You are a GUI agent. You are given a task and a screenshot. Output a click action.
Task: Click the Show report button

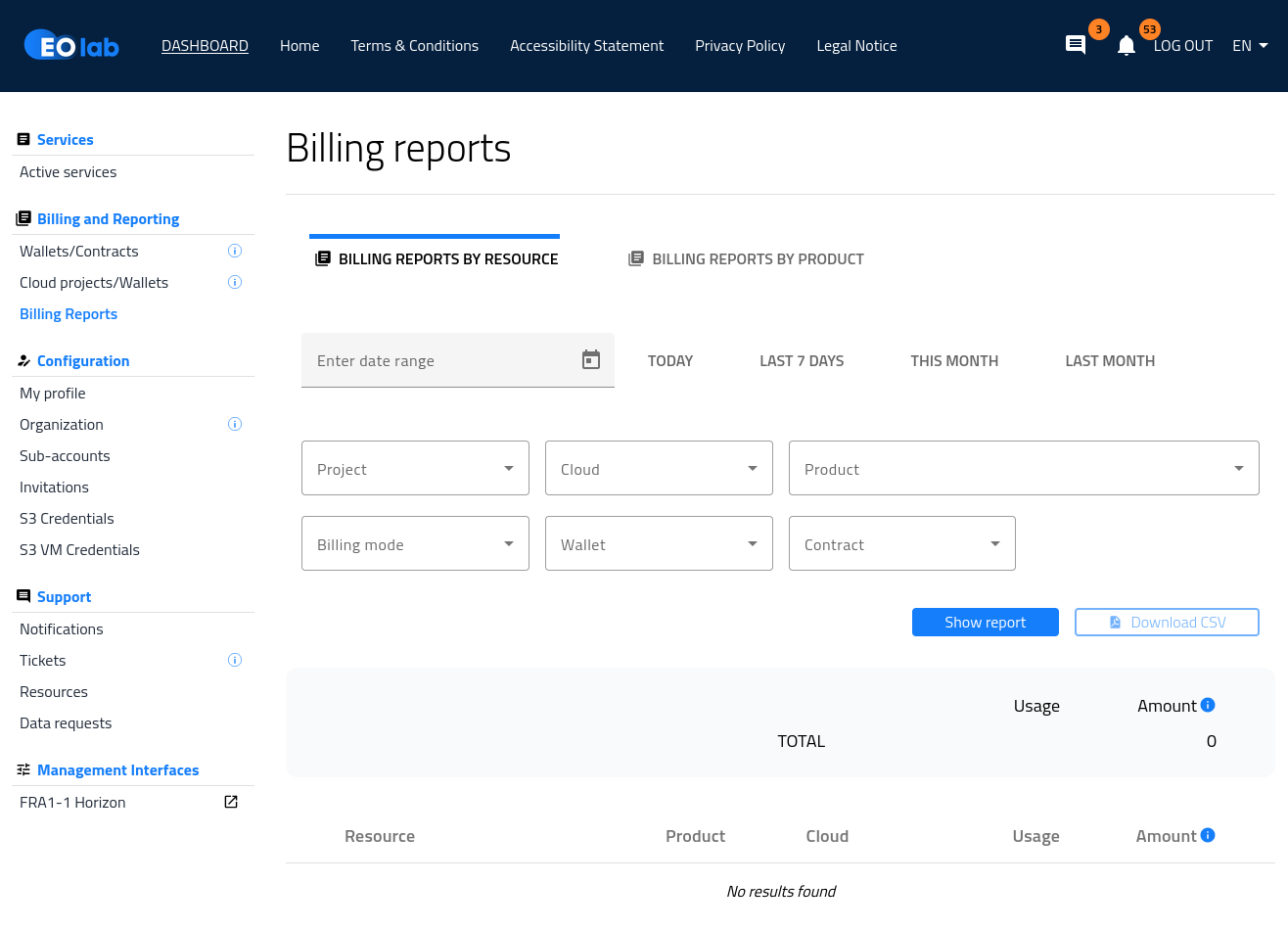[985, 623]
